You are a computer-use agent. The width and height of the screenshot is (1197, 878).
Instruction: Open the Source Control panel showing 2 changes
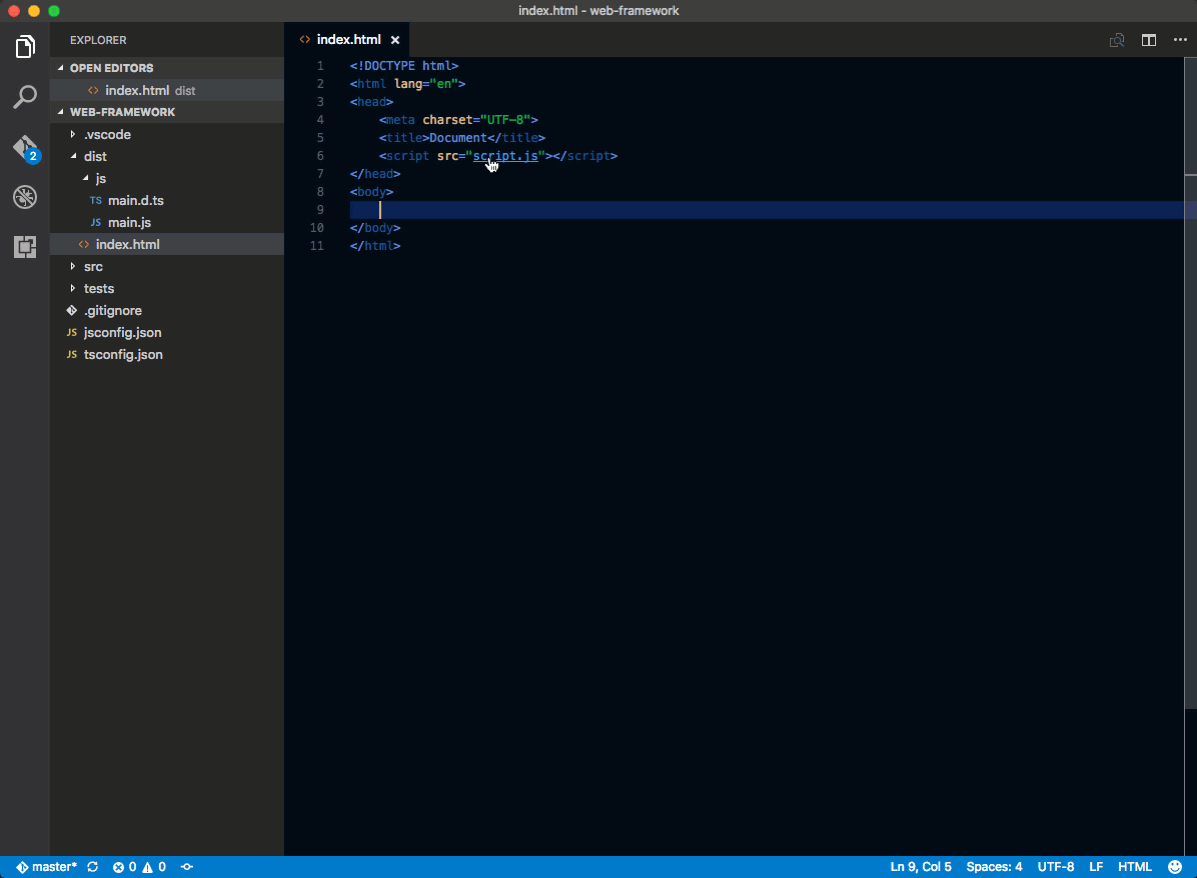click(x=24, y=147)
